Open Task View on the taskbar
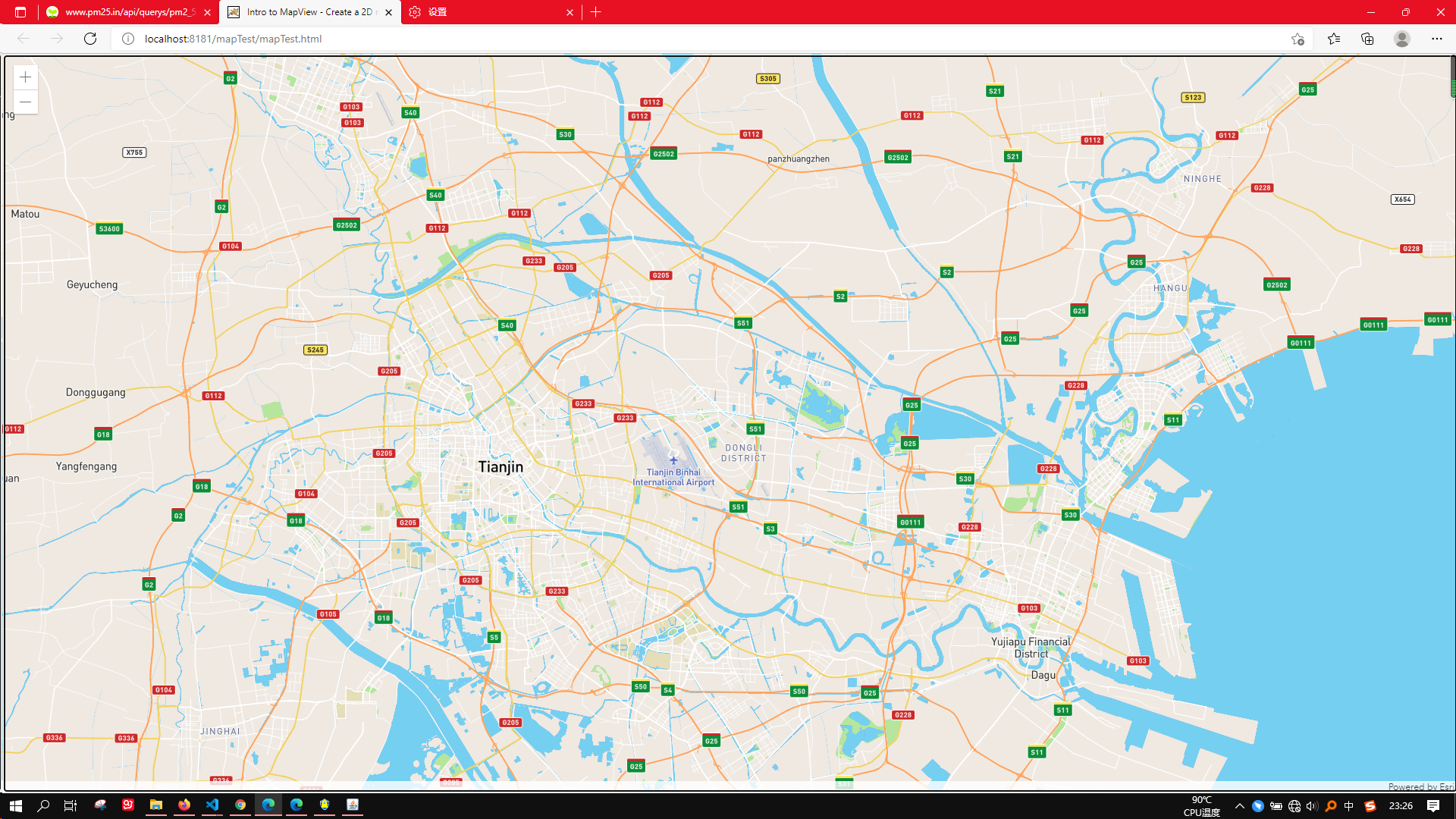1456x819 pixels. [71, 805]
